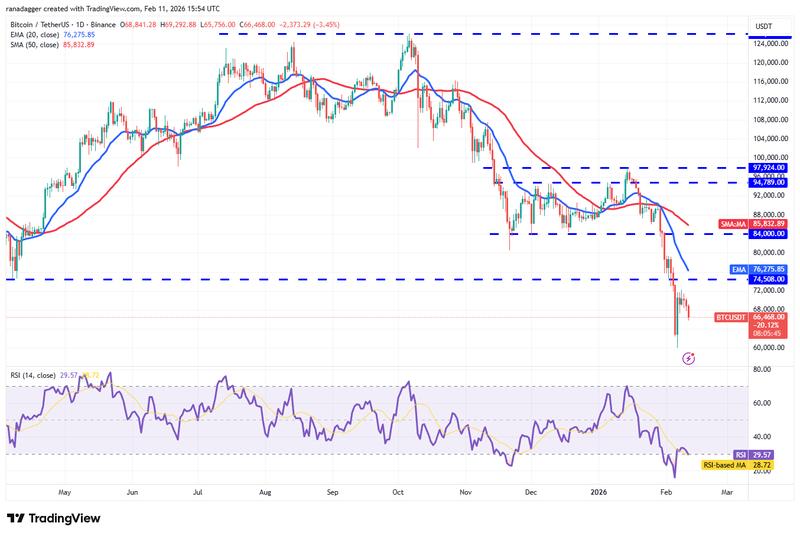The height and width of the screenshot is (536, 800).
Task: Click the red BTCUSDT price tag
Action: tap(753, 317)
